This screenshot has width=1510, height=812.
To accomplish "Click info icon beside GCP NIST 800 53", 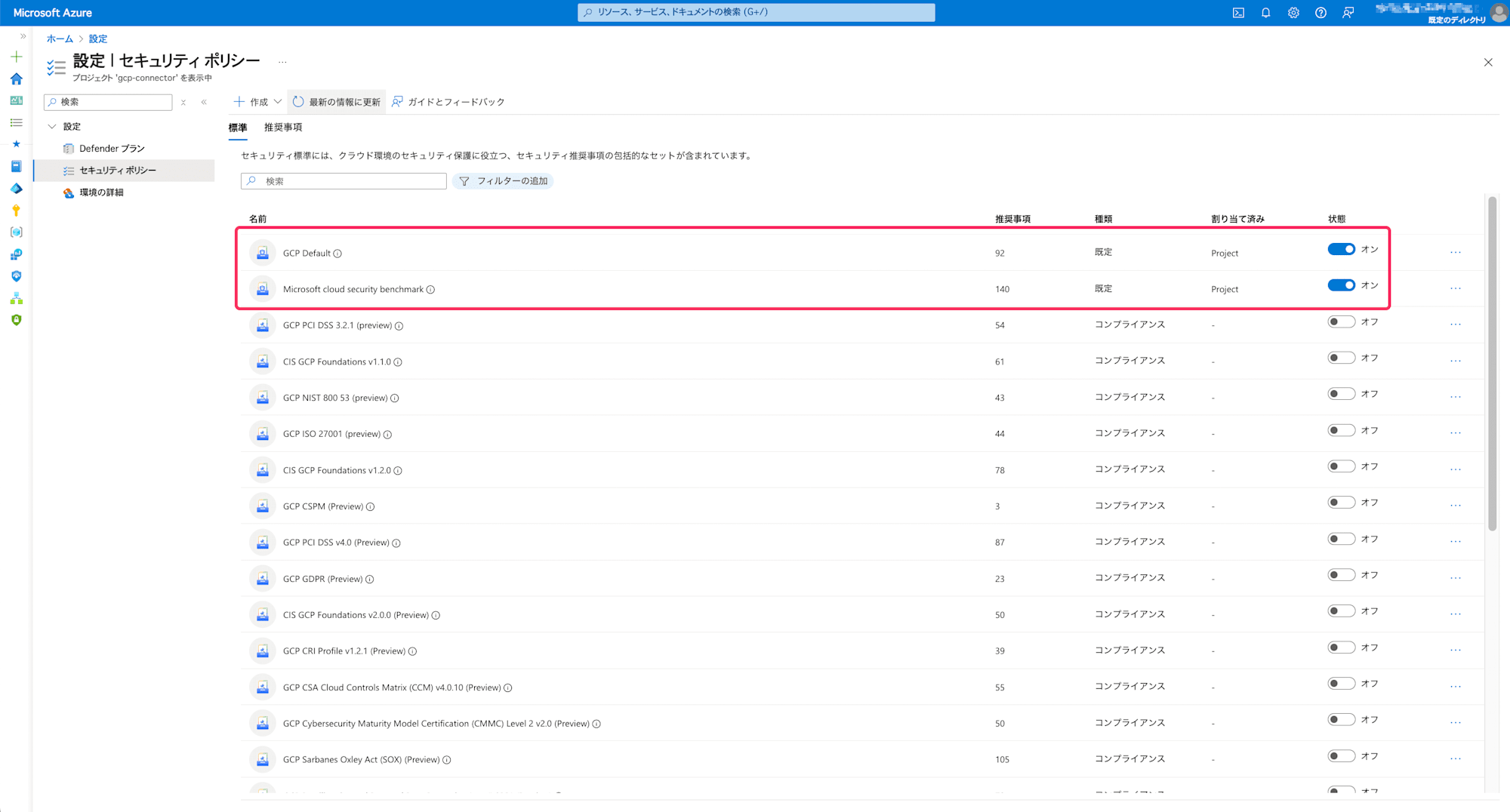I will coord(394,398).
